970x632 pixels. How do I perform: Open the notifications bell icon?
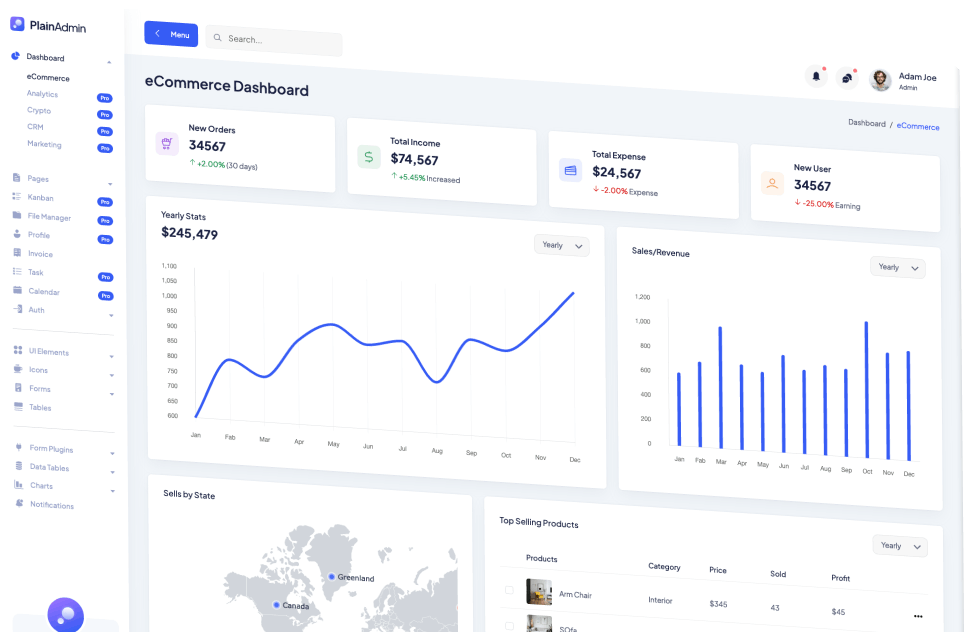816,76
